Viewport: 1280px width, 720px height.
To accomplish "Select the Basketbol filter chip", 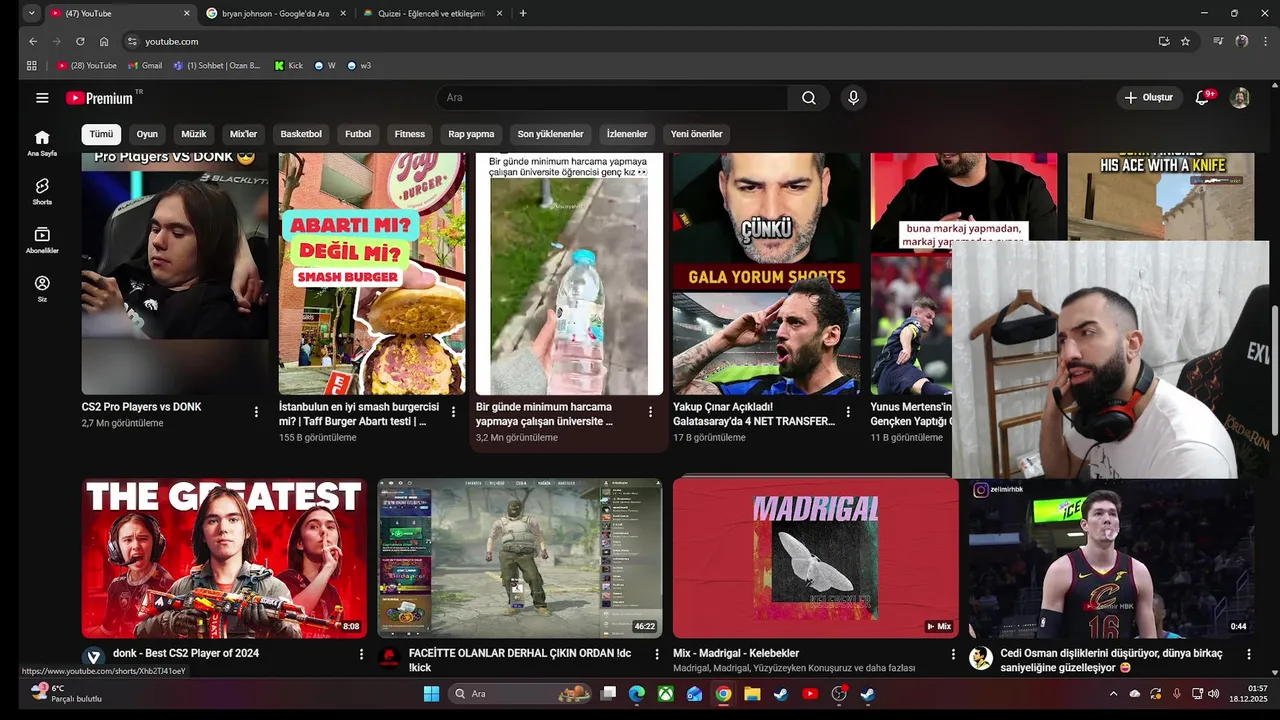I will click(x=301, y=134).
